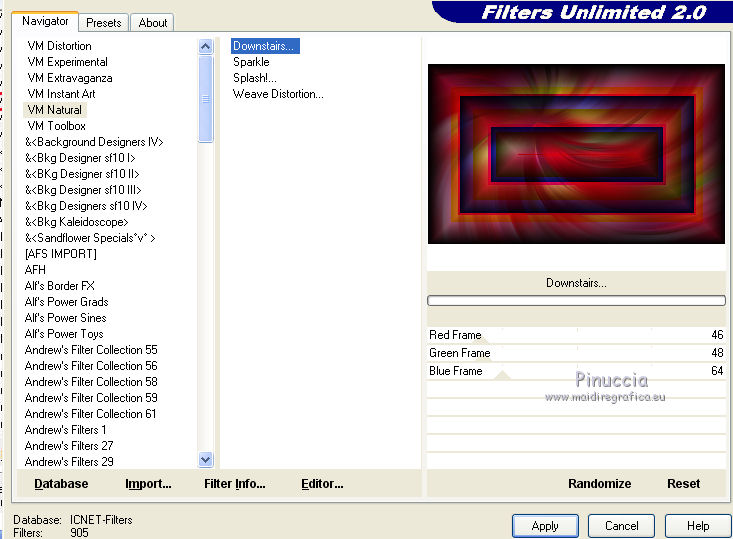Open the About tab
Viewport: 733px width, 539px height.
[152, 23]
